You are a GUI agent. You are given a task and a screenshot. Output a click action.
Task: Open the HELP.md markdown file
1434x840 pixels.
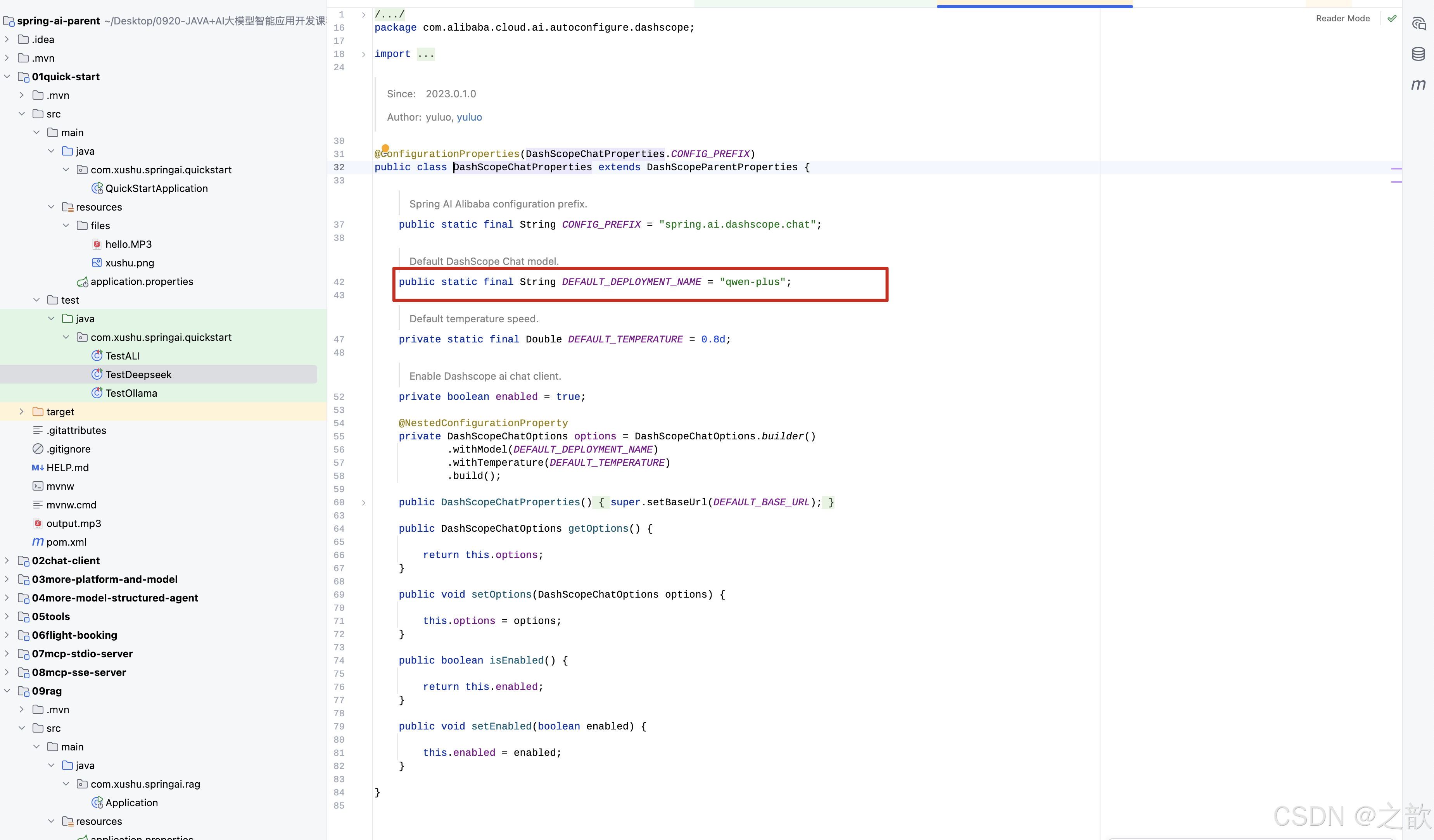(67, 467)
